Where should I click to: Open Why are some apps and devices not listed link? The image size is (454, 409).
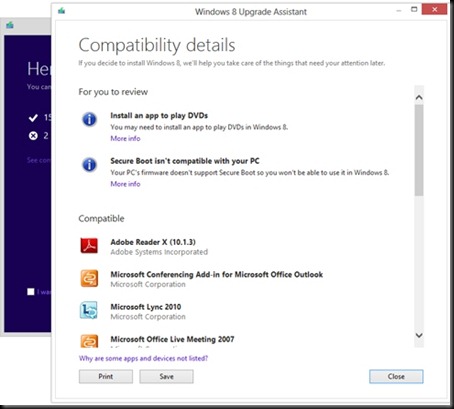[x=143, y=358]
